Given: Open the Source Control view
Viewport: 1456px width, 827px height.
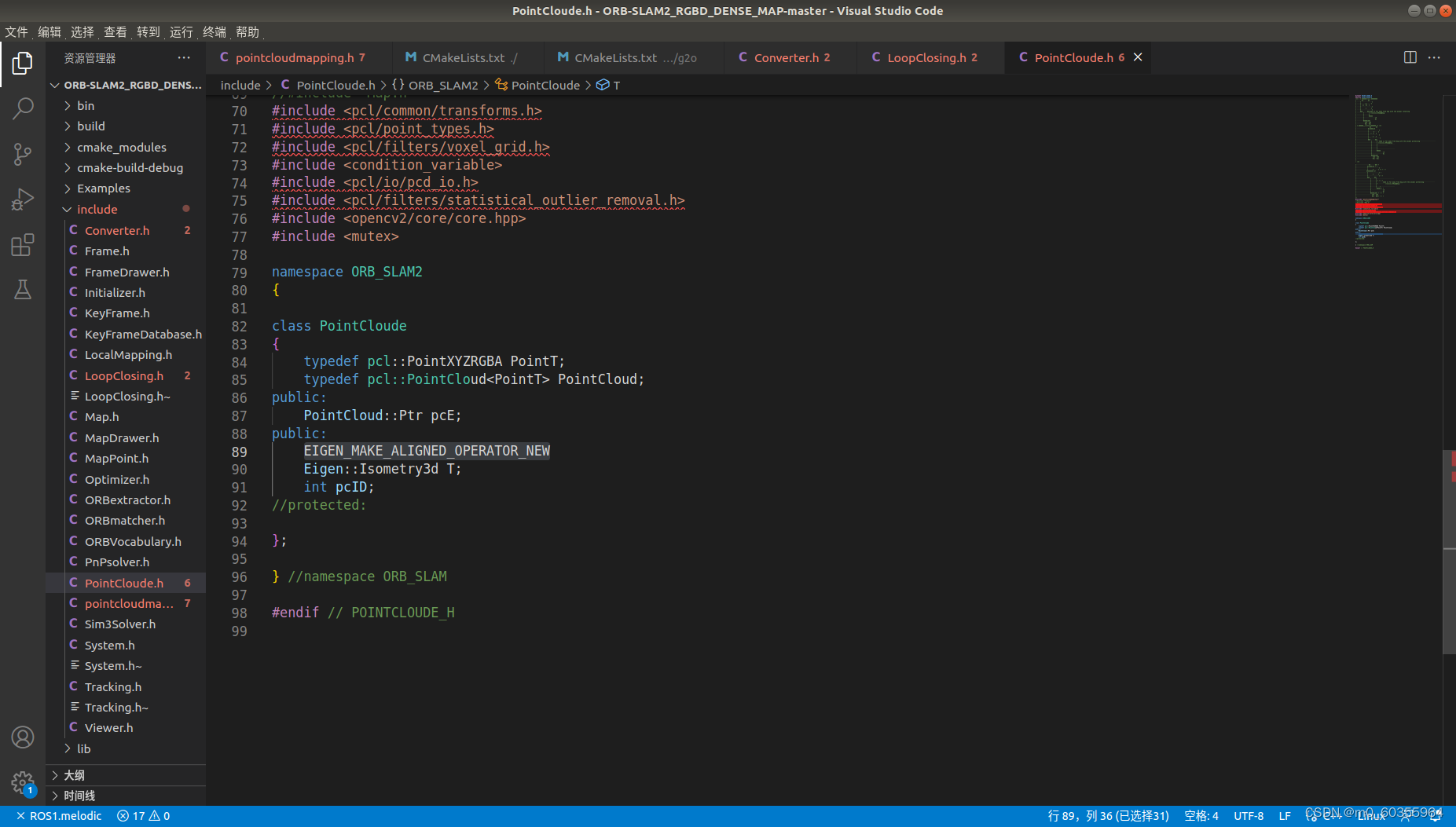Looking at the screenshot, I should pos(23,154).
